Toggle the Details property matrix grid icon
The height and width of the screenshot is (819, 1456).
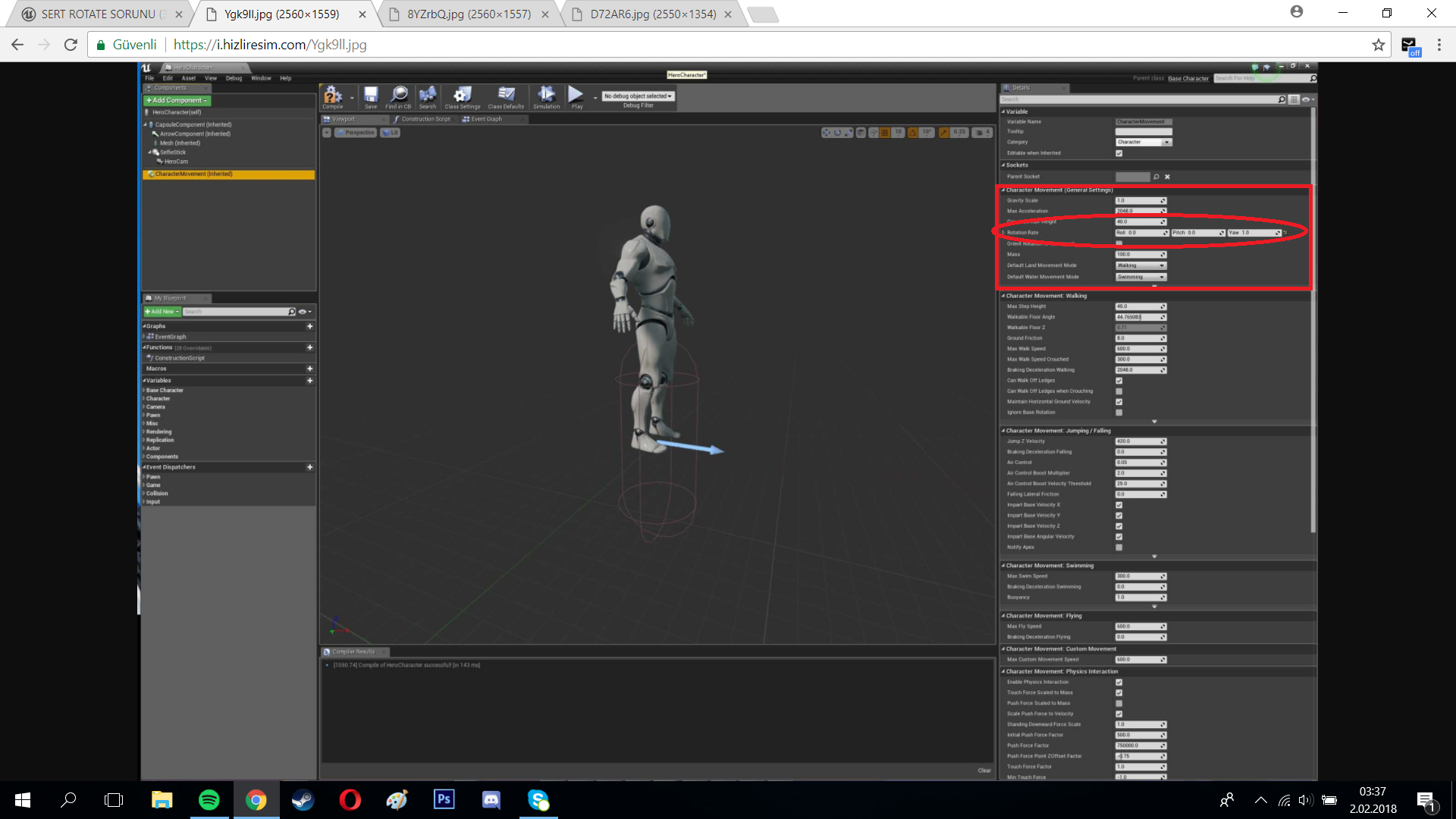[1294, 99]
